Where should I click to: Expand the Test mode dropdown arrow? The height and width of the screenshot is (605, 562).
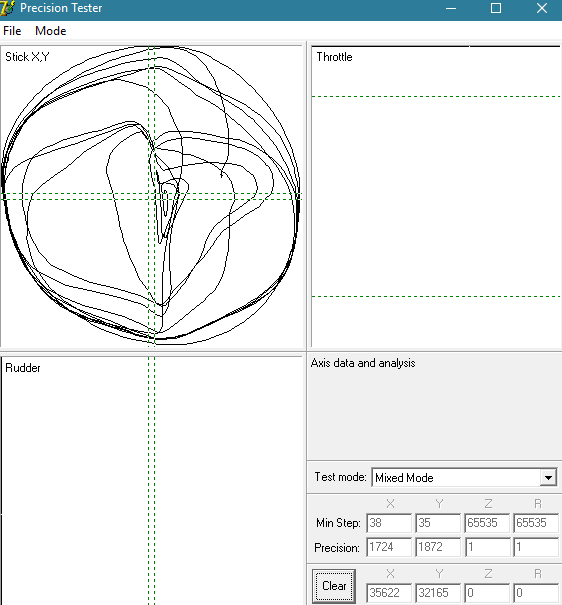(548, 478)
